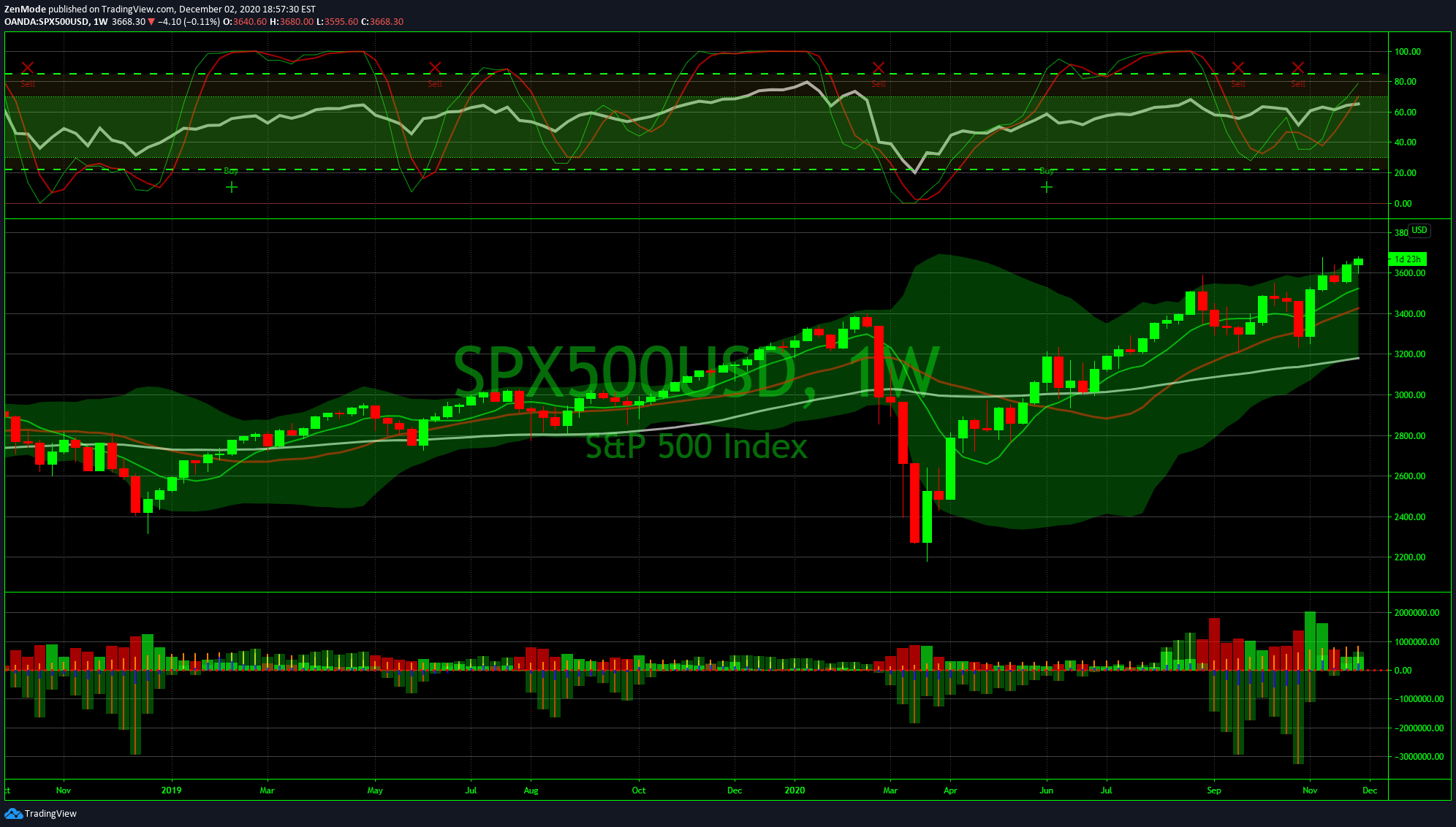Click the Jun label on time axis
This screenshot has width=1456, height=827.
1047,790
